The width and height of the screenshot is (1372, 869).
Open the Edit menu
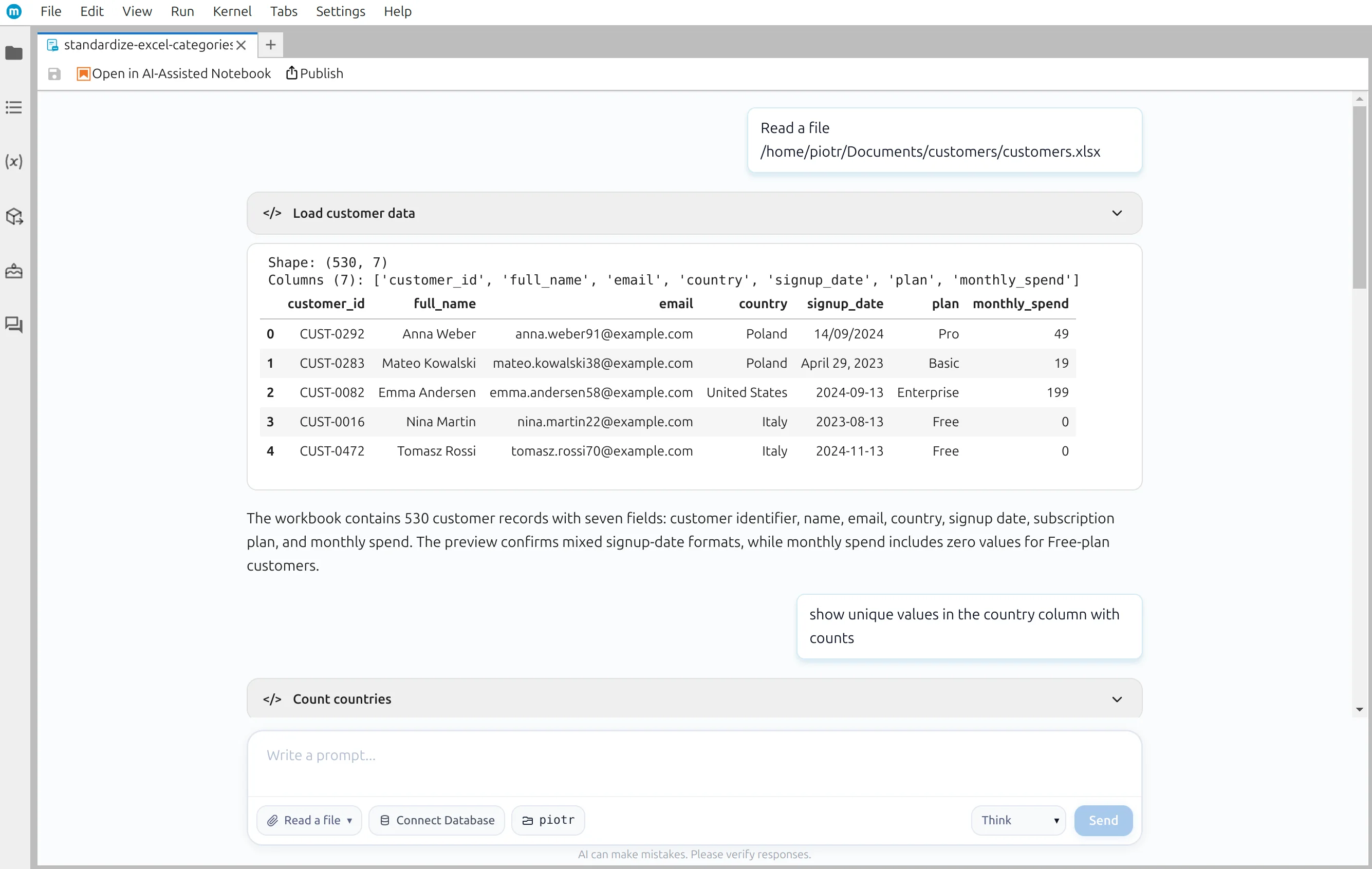92,11
